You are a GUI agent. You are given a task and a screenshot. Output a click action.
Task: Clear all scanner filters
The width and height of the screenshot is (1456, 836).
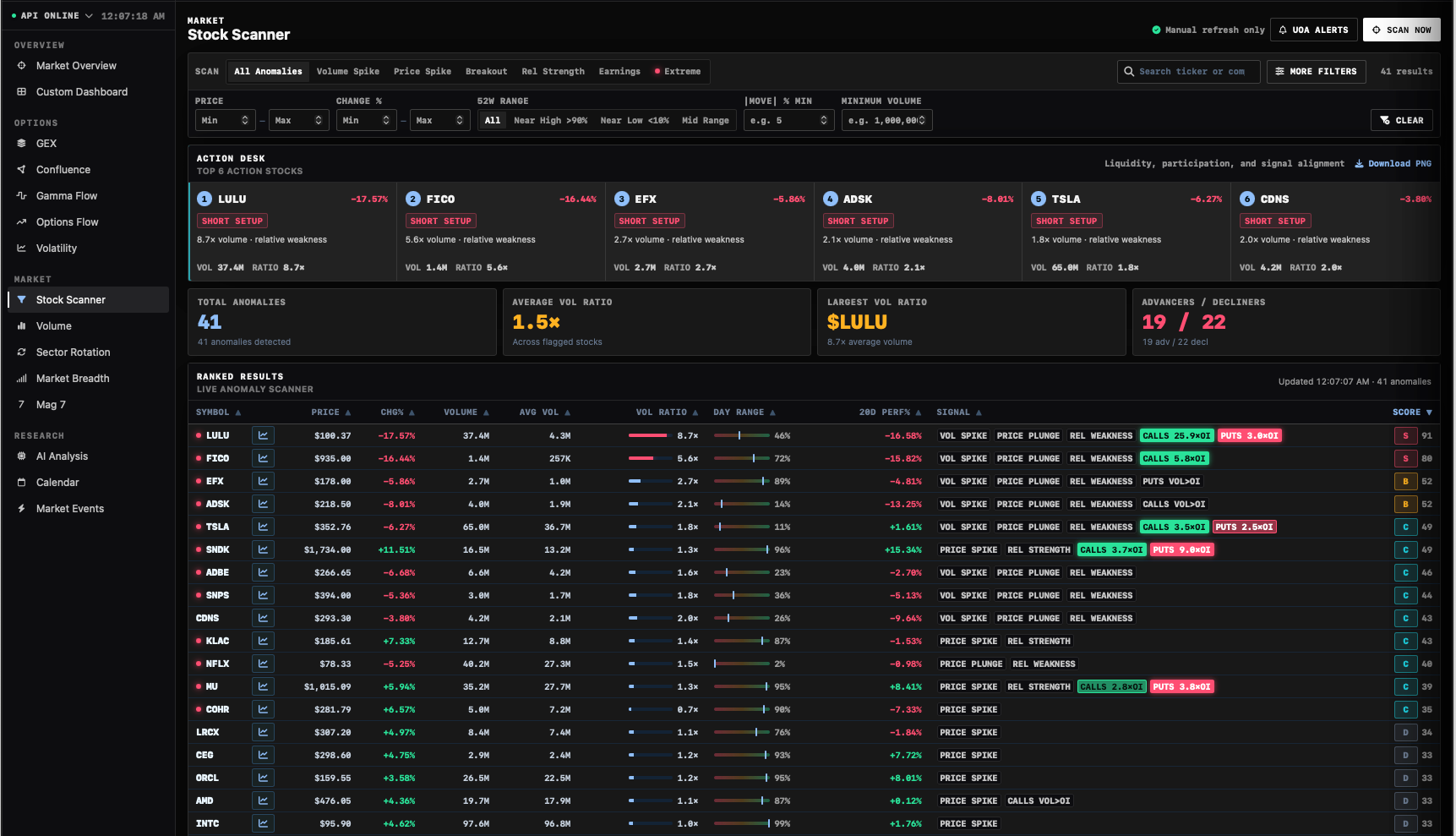[x=1402, y=121]
